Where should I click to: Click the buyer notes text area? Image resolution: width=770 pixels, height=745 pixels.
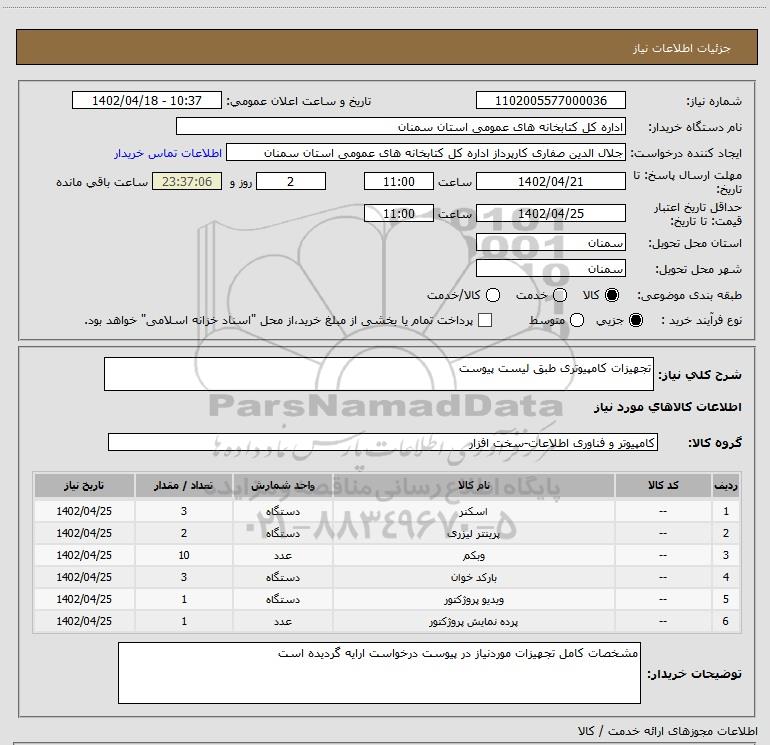[x=379, y=673]
